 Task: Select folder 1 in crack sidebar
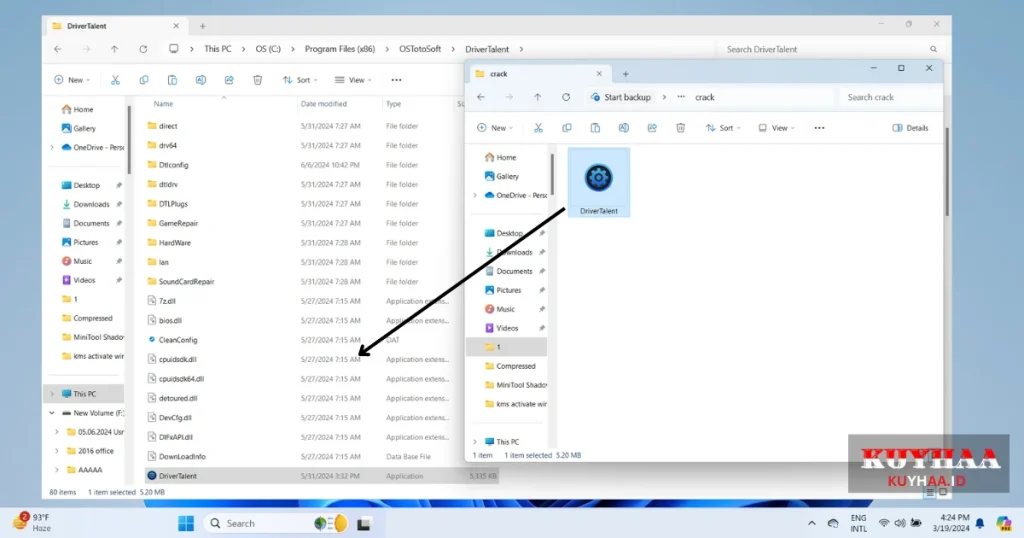(507, 347)
